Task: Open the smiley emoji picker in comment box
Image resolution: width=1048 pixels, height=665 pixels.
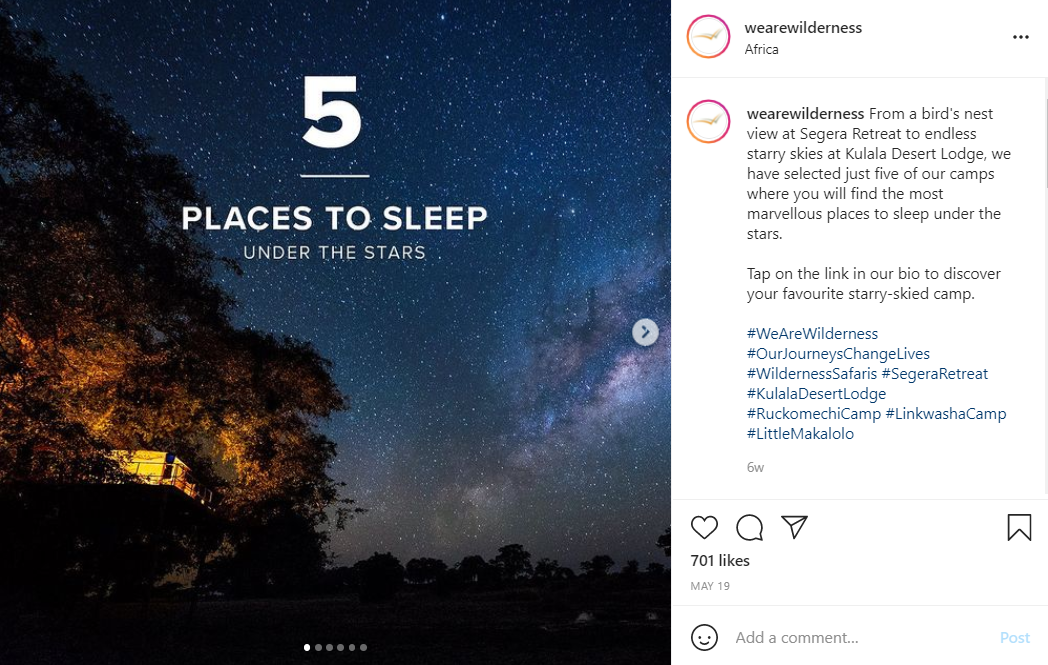Action: pyautogui.click(x=704, y=637)
